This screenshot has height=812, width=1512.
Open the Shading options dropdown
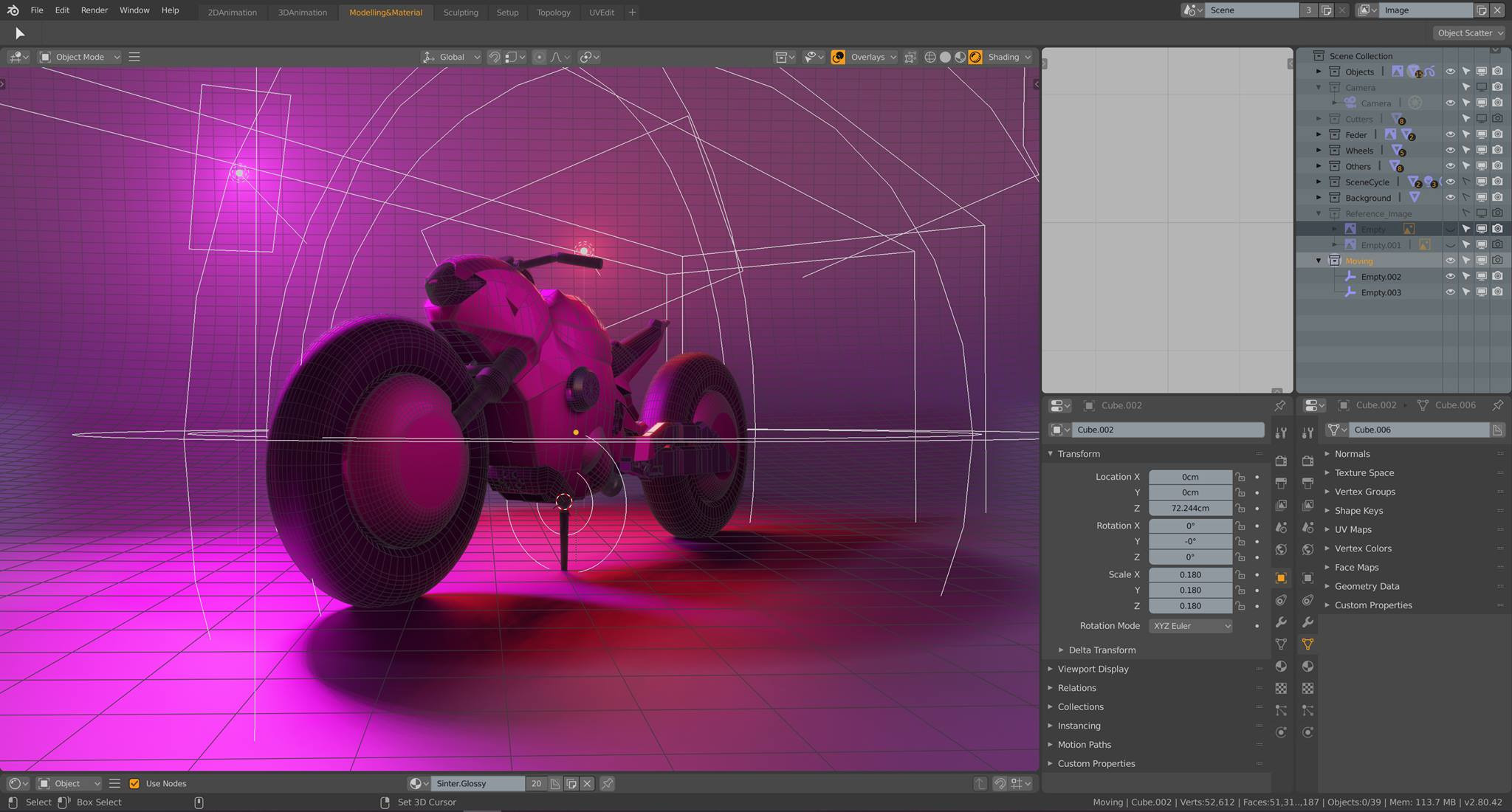pyautogui.click(x=1008, y=57)
